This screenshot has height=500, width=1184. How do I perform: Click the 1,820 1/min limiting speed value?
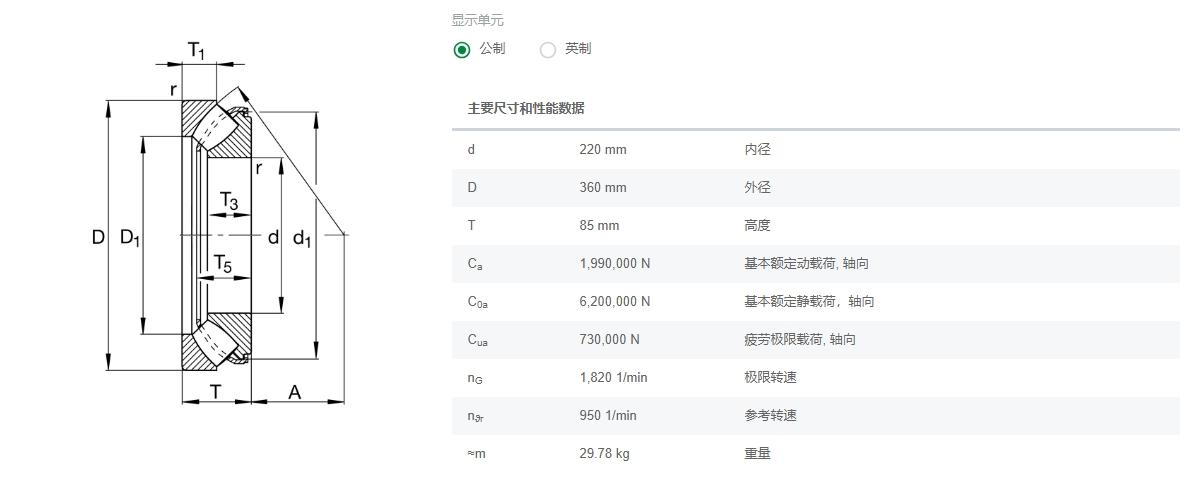613,378
